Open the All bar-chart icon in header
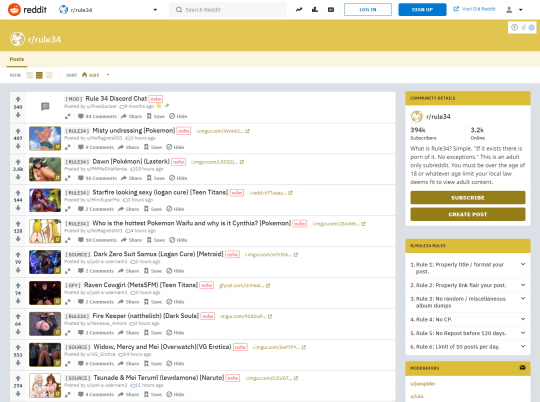540x402 pixels. tap(315, 10)
